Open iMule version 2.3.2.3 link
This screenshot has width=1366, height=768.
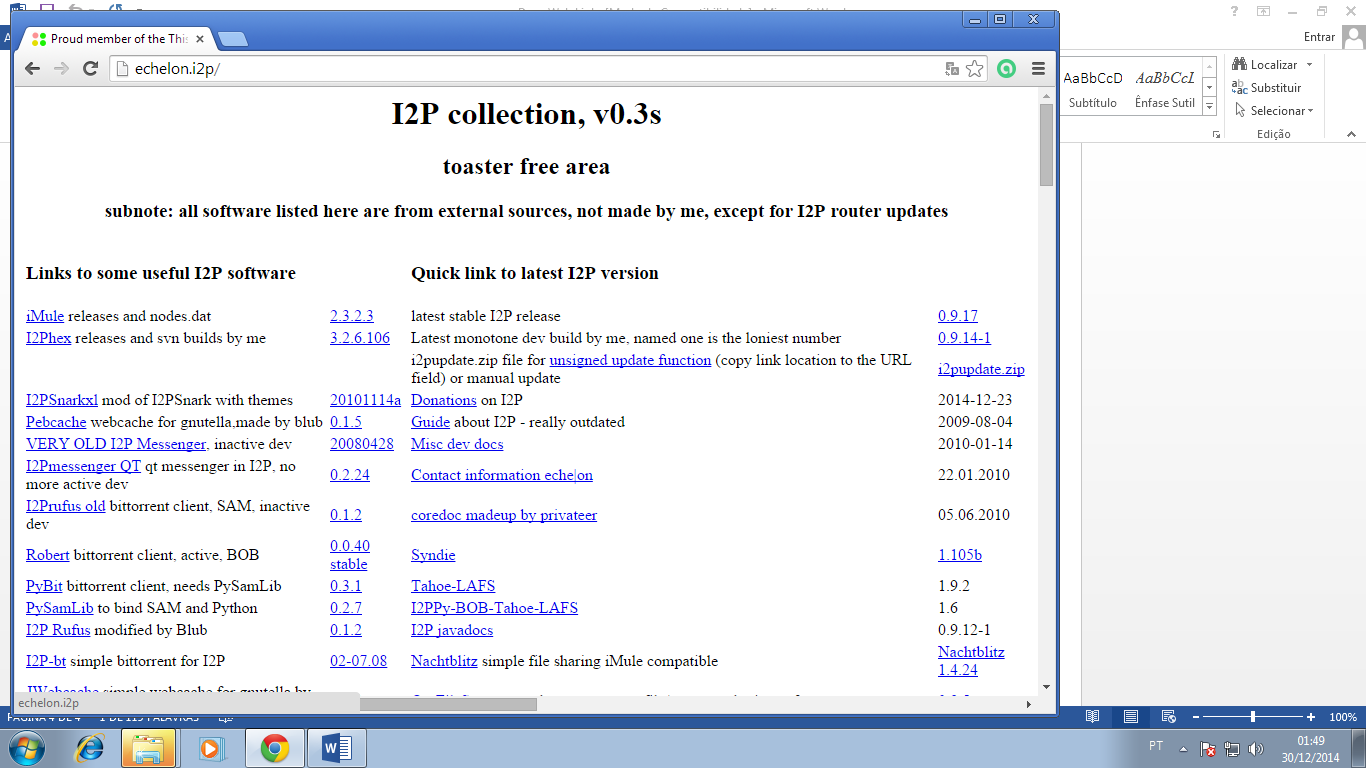pyautogui.click(x=352, y=316)
